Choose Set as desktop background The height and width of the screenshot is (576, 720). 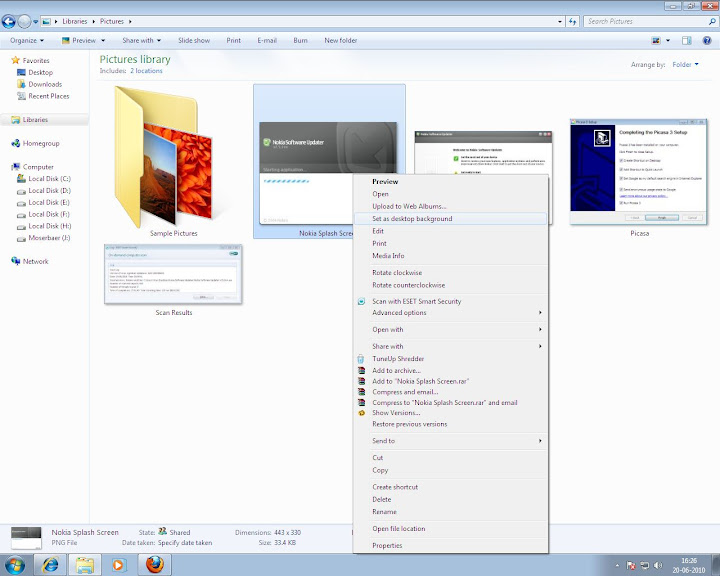tap(412, 218)
